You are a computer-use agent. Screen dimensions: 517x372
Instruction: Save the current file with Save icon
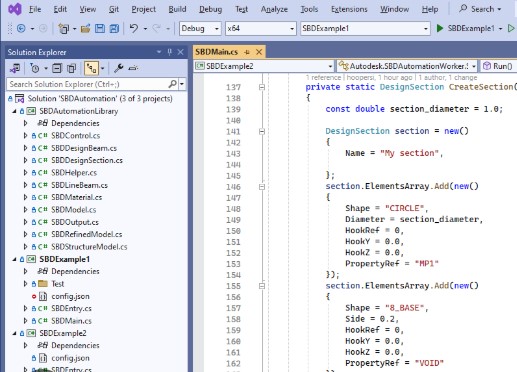point(100,29)
